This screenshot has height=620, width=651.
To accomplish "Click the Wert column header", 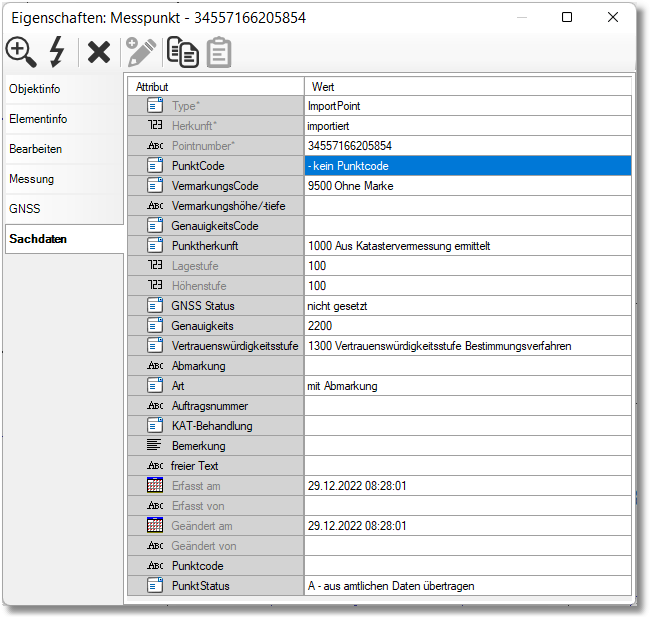I will tap(467, 87).
